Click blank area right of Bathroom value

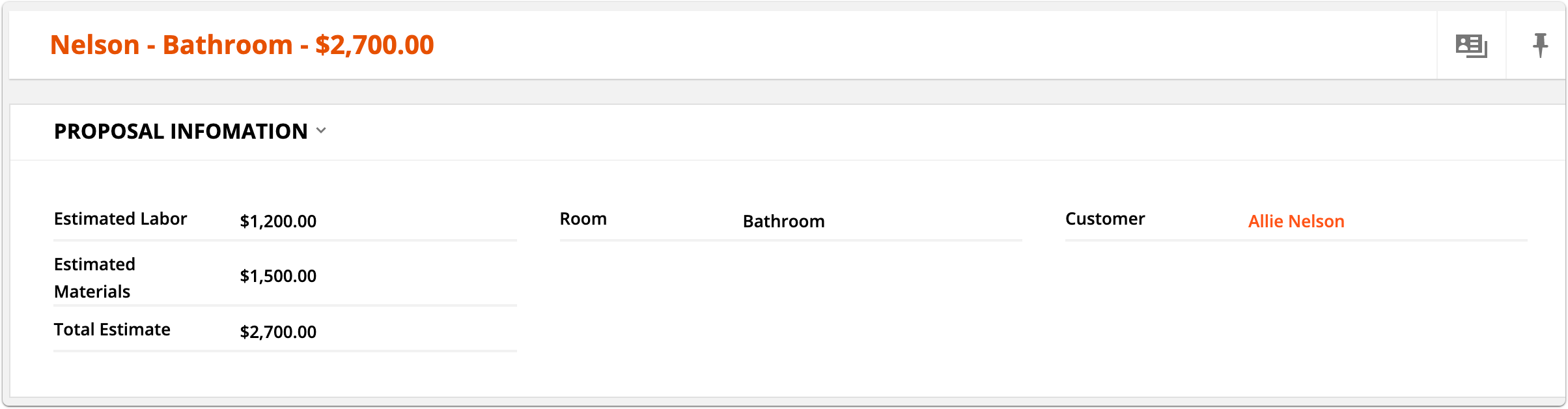tap(925, 221)
